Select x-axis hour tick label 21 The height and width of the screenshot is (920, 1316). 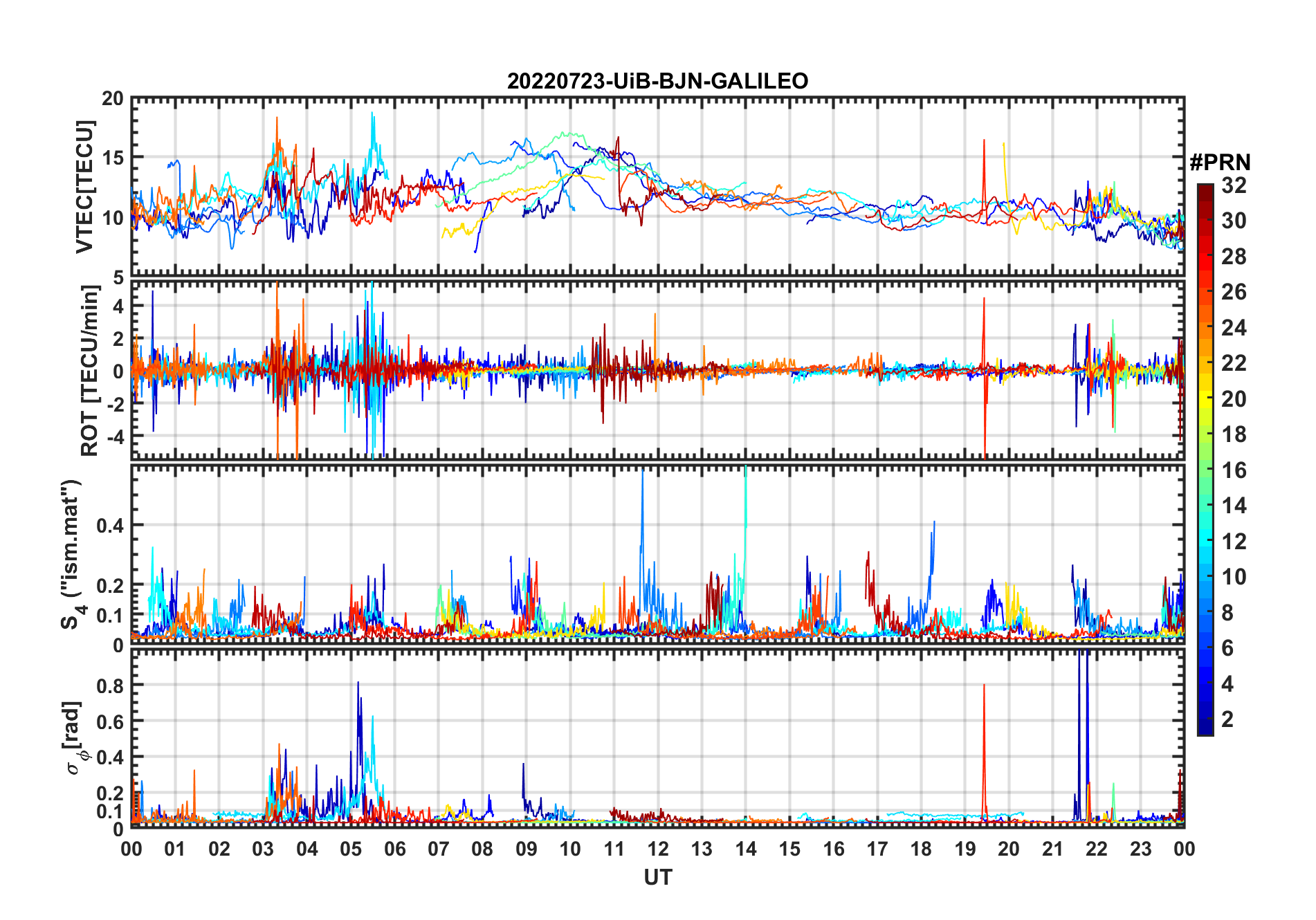point(1052,849)
